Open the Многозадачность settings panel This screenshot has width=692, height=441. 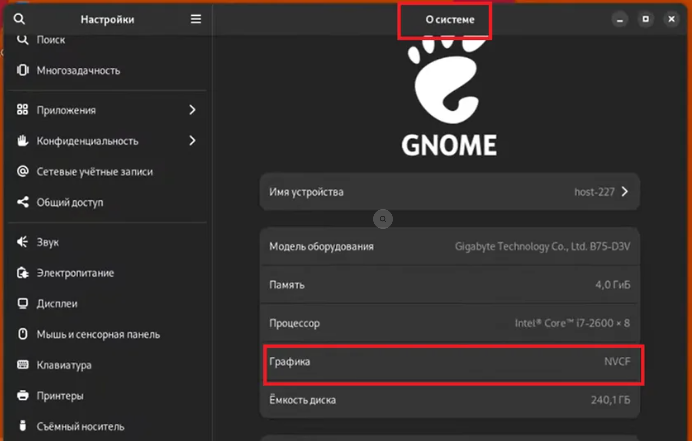[107, 70]
